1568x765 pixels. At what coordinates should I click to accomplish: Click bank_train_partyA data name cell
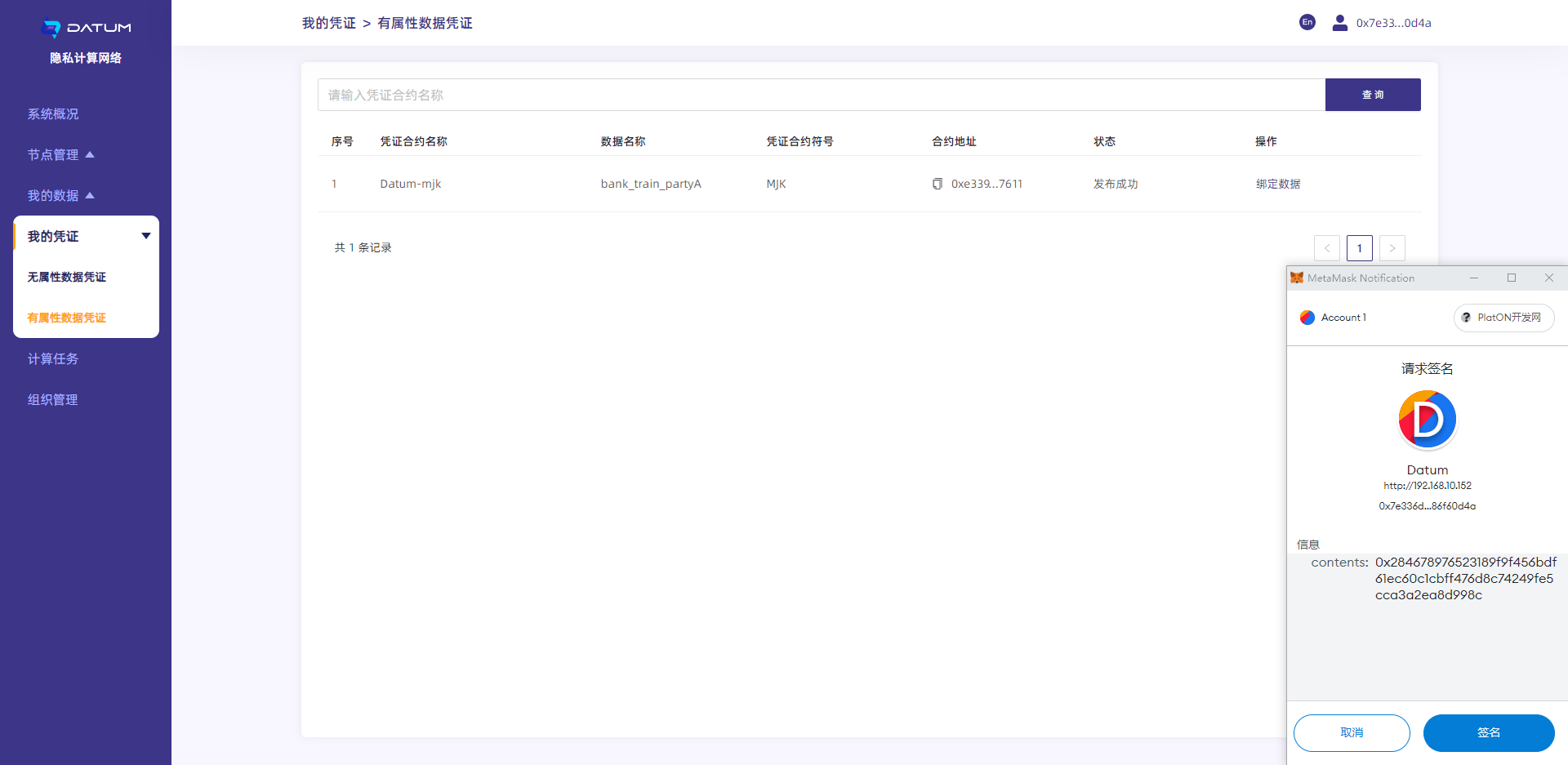pos(651,184)
